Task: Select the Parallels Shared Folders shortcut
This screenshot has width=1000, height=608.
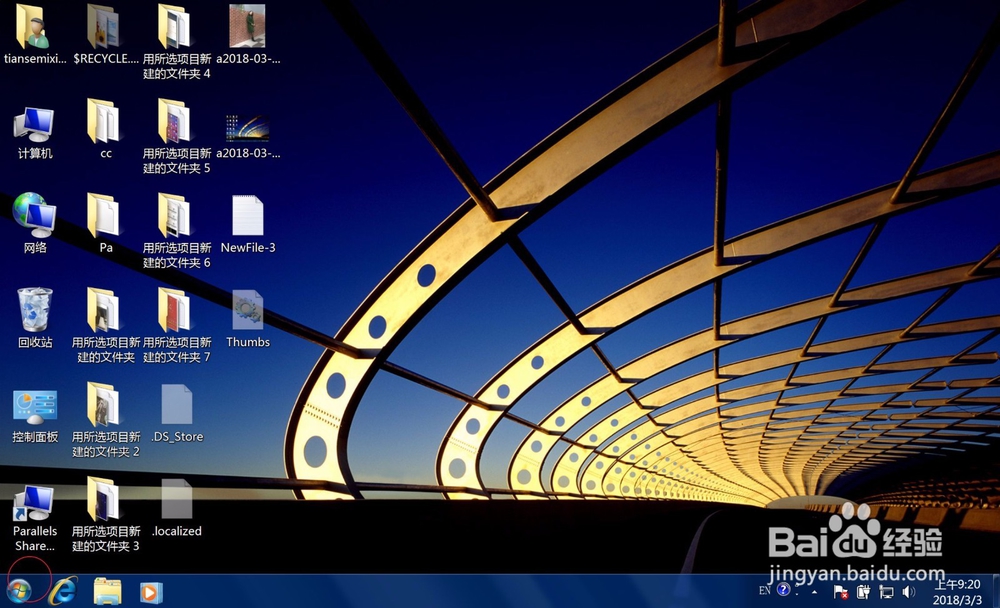Action: click(34, 503)
